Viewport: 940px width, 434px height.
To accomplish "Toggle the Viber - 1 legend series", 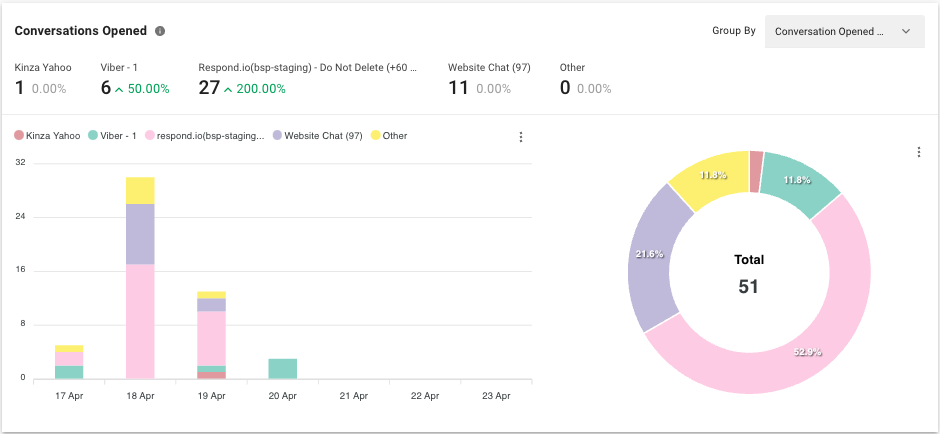I will (112, 136).
